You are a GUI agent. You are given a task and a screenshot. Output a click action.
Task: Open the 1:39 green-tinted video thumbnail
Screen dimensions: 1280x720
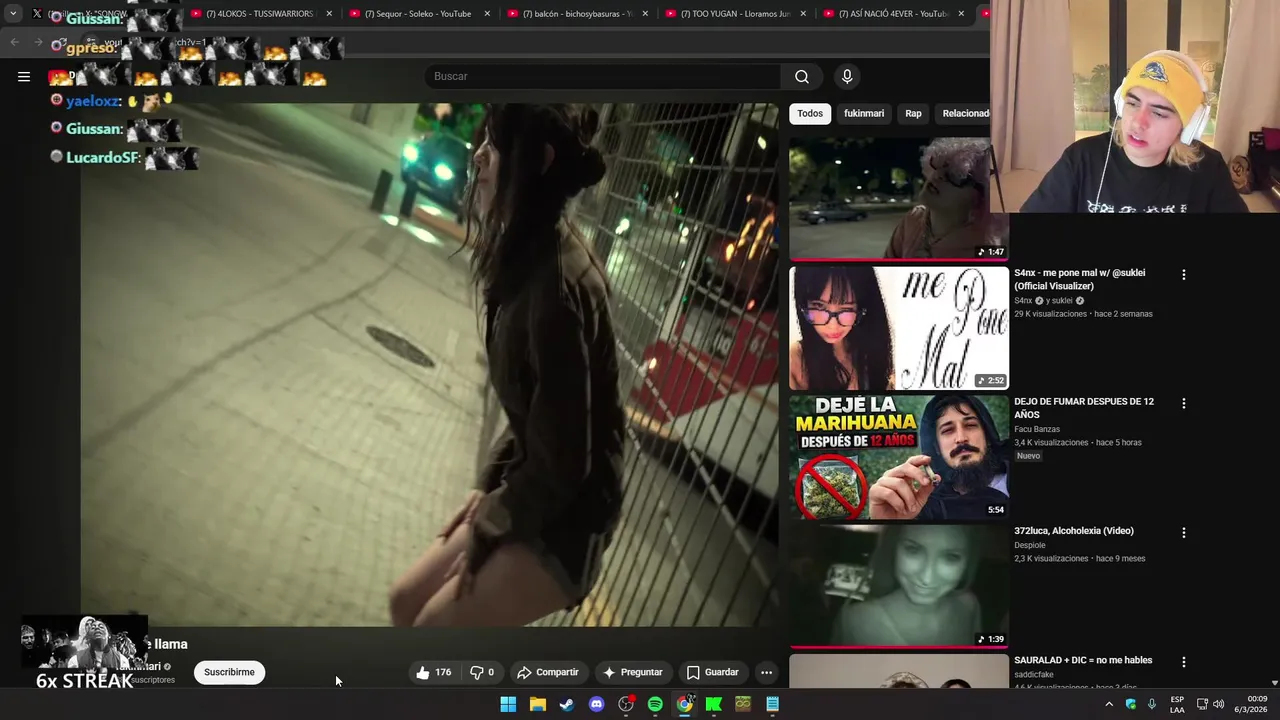899,586
